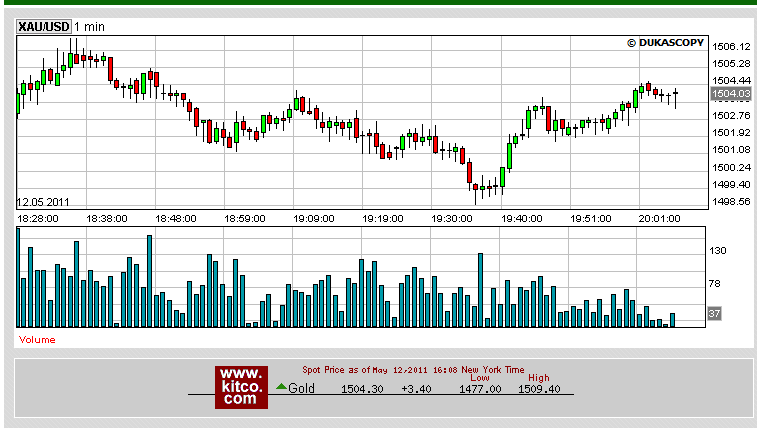The image size is (757, 435).
Task: Click the gray volume tag 37
Action: 715,314
